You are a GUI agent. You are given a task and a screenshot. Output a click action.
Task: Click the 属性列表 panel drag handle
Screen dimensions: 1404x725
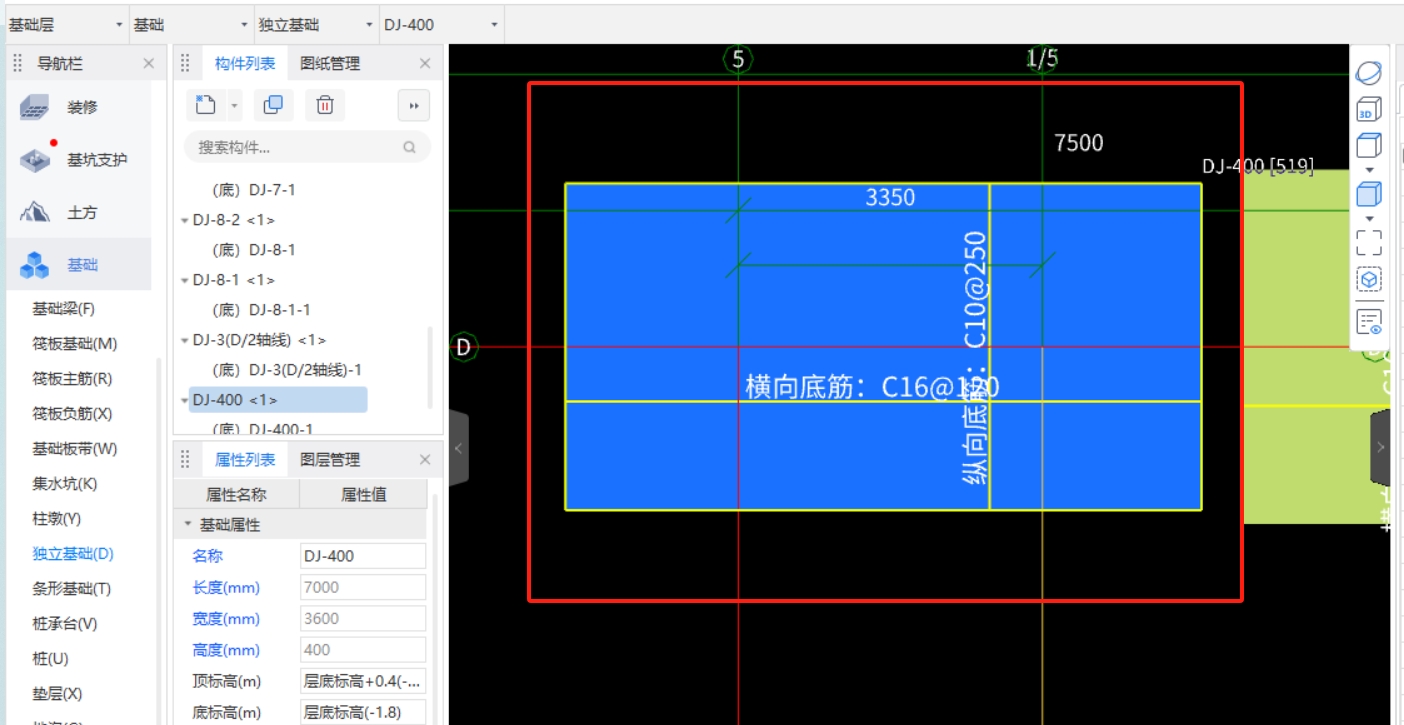185,460
